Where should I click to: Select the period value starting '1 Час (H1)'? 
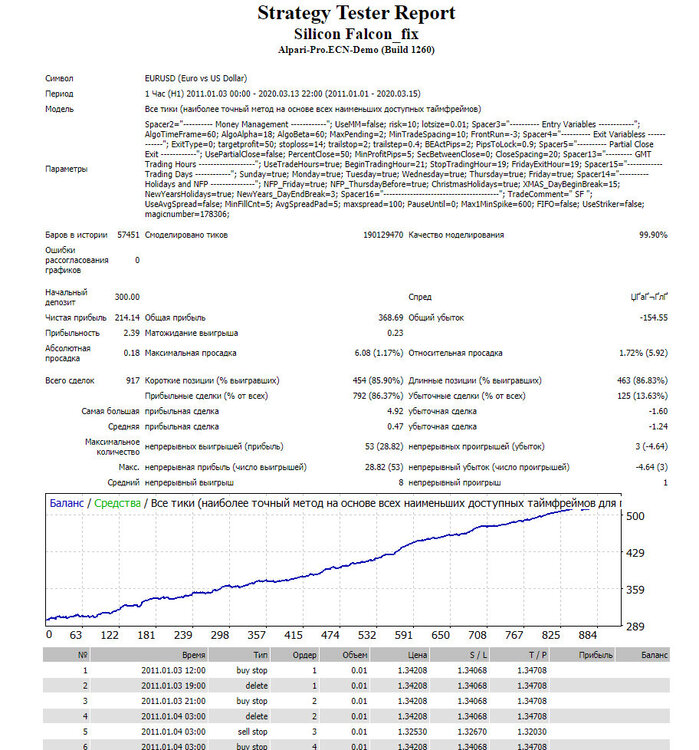click(282, 94)
